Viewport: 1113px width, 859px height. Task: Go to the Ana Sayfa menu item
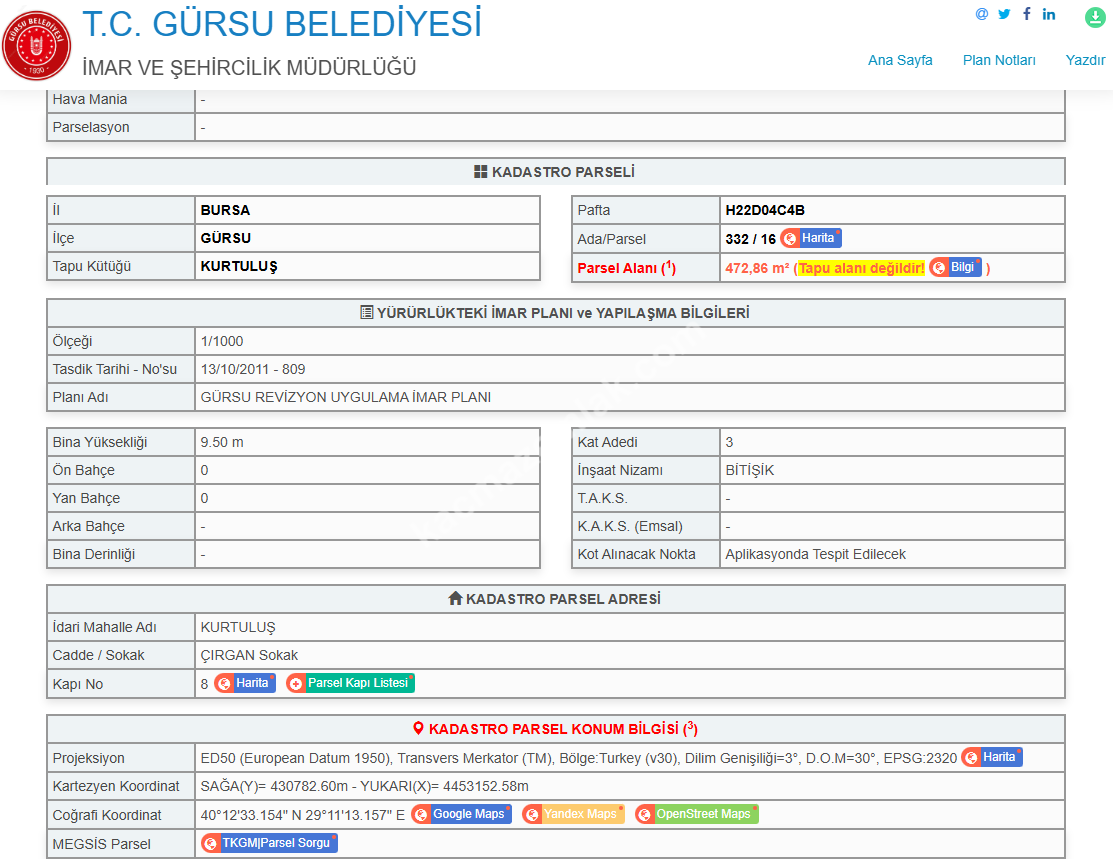click(x=900, y=60)
